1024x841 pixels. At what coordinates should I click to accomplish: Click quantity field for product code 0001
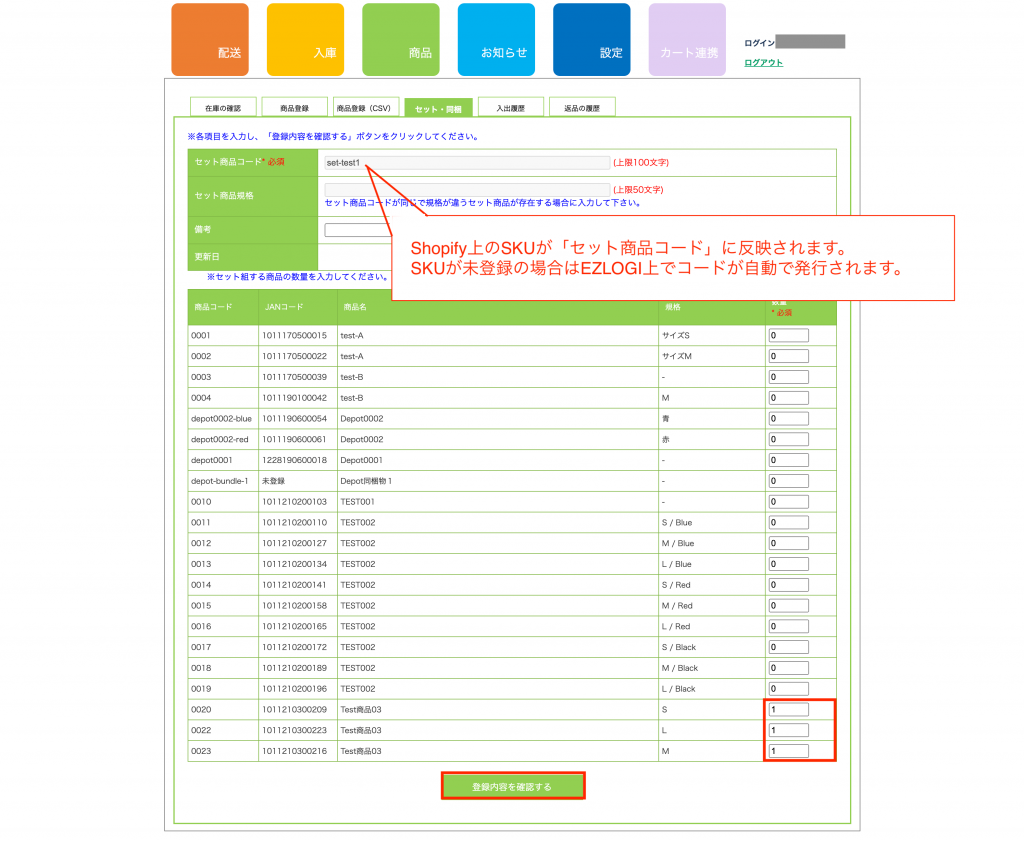tap(788, 336)
